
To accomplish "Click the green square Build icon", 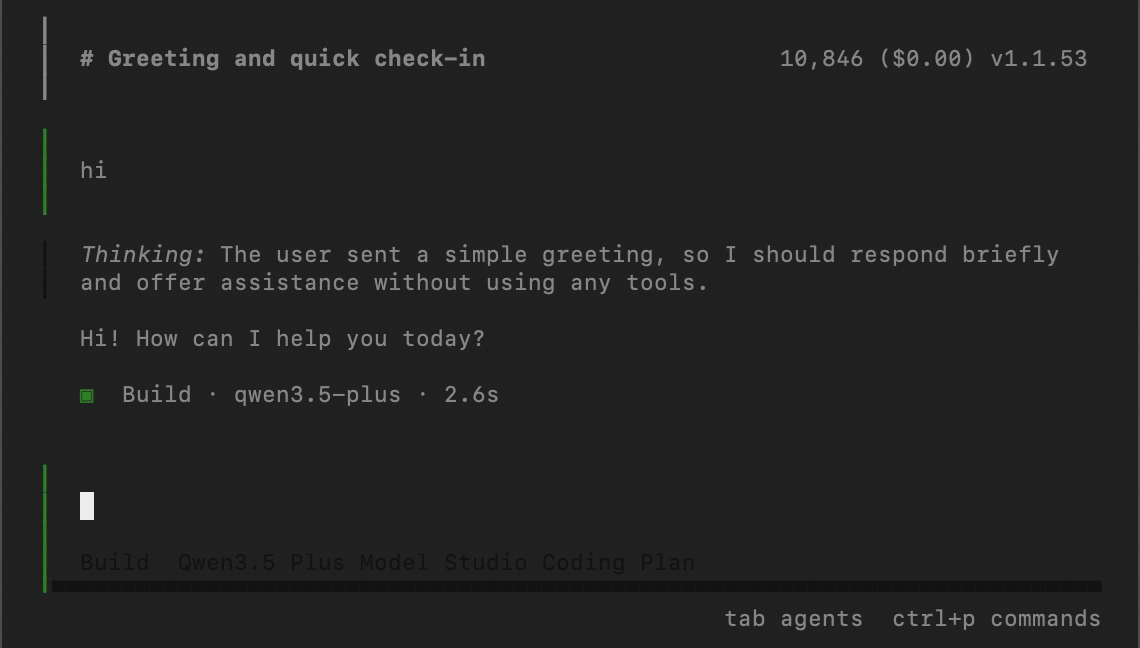I will pyautogui.click(x=87, y=396).
